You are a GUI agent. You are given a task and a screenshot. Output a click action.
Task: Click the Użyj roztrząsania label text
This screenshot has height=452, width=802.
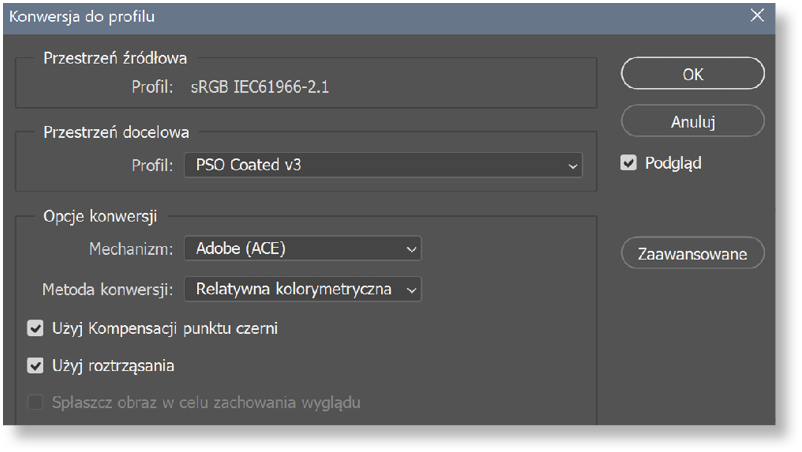tap(113, 367)
